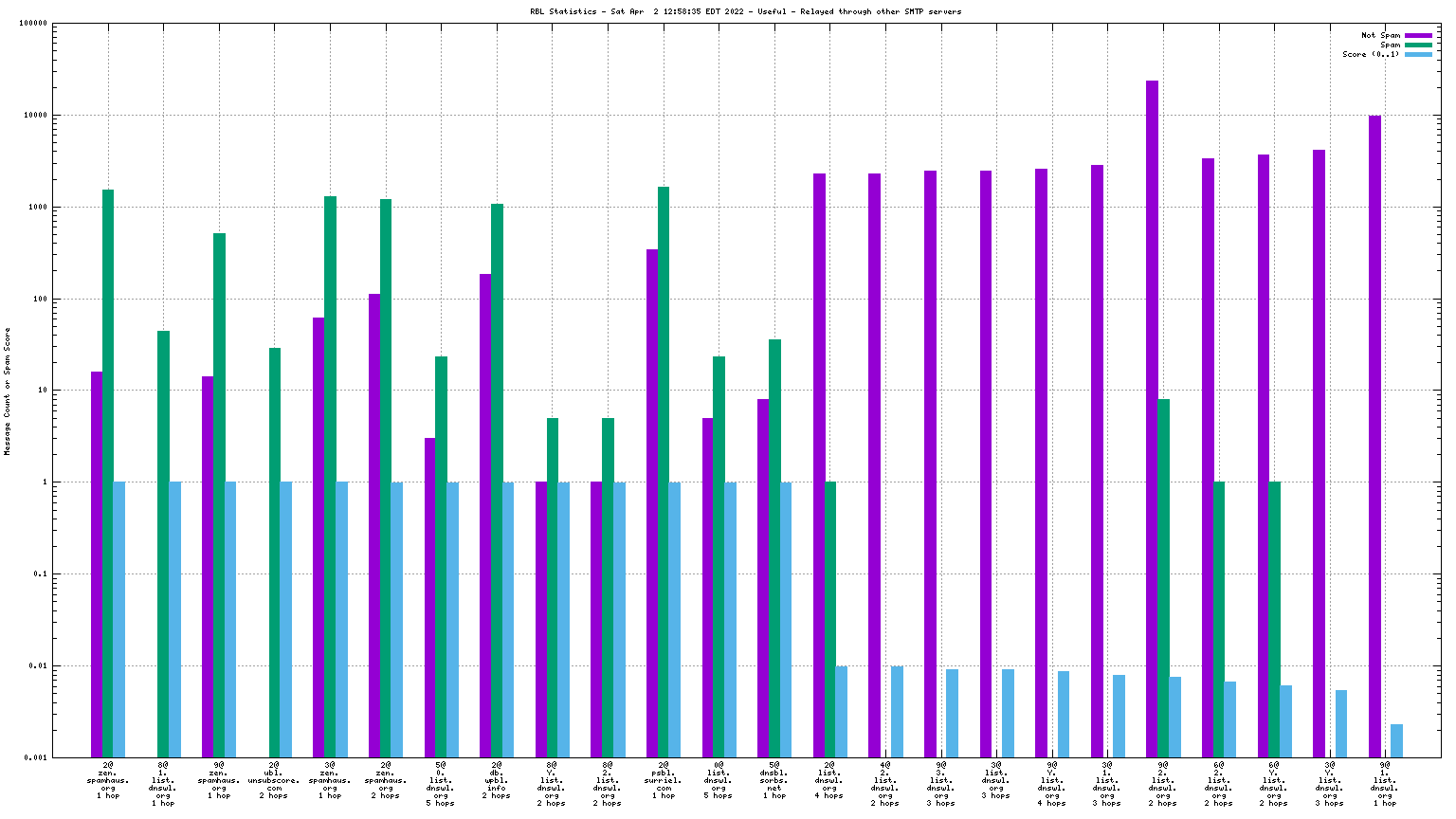Click the "Message Count or Spam Score" axis label

(8, 391)
